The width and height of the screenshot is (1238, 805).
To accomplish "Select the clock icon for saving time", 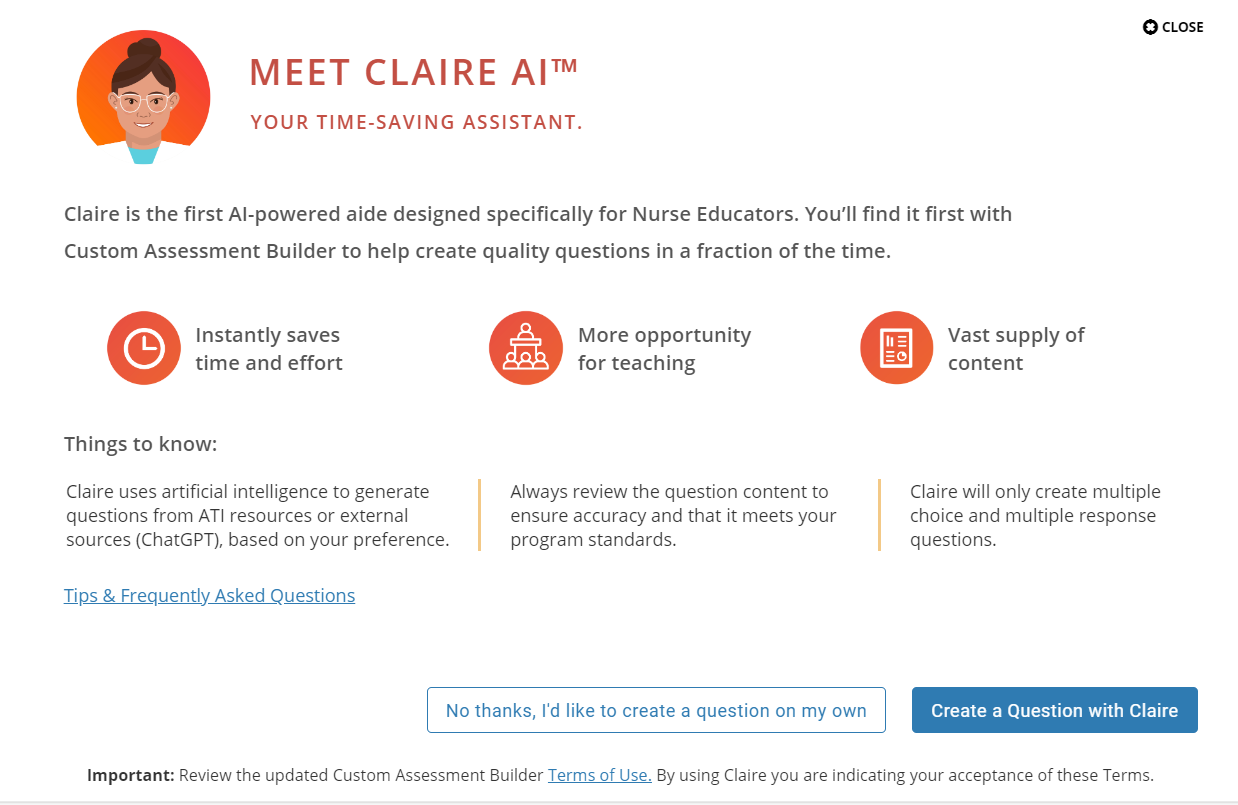I will tap(144, 348).
